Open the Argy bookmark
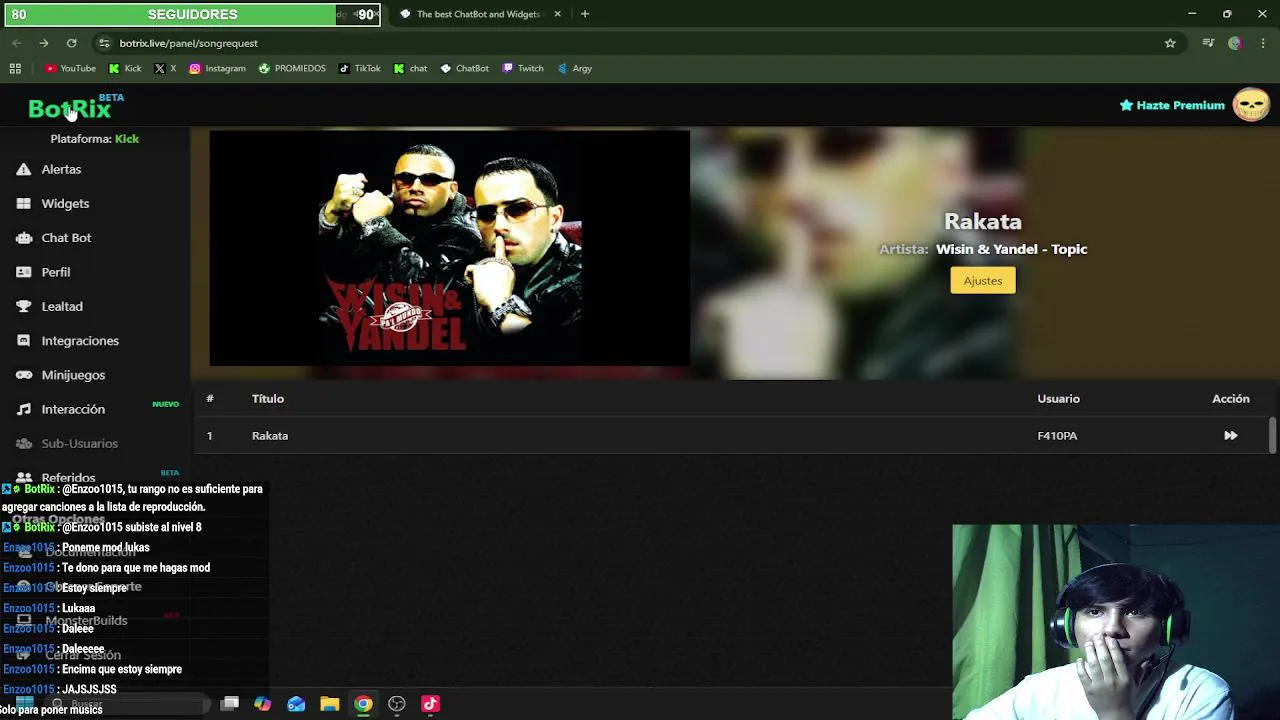The height and width of the screenshot is (720, 1280). [x=575, y=68]
